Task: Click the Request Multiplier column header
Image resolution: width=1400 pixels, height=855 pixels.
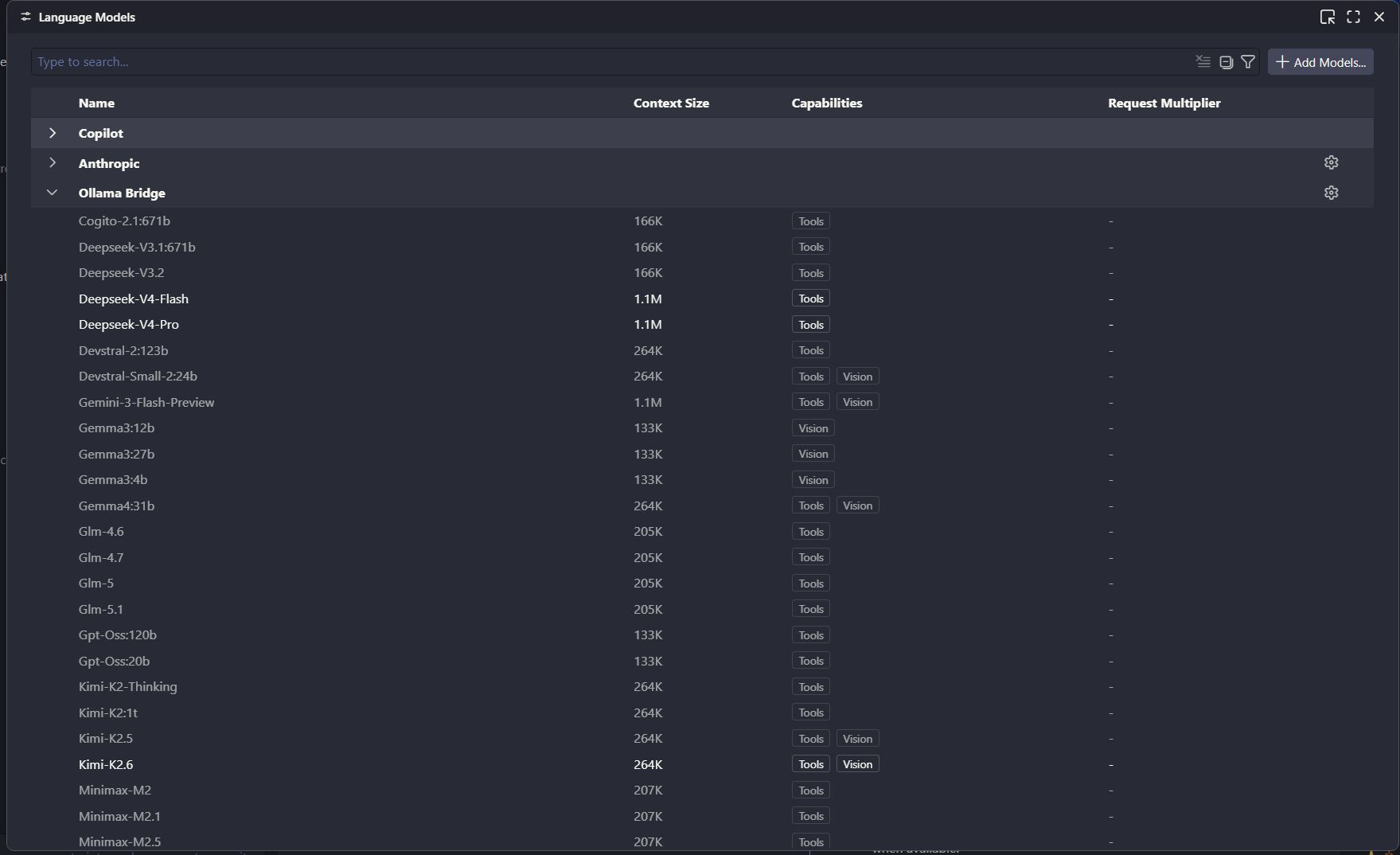Action: [x=1164, y=103]
